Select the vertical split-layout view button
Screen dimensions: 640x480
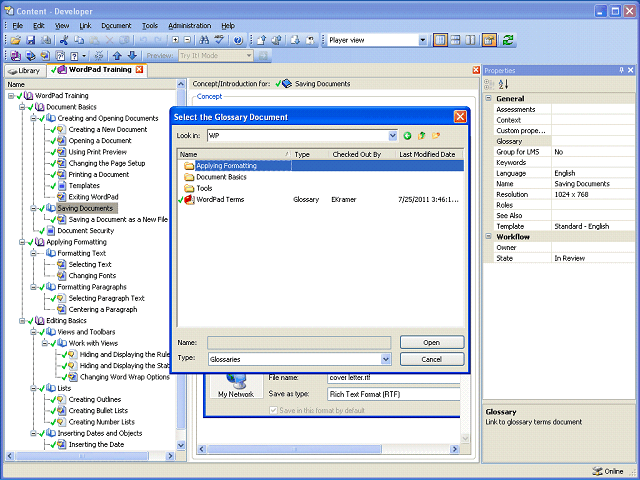(x=471, y=40)
